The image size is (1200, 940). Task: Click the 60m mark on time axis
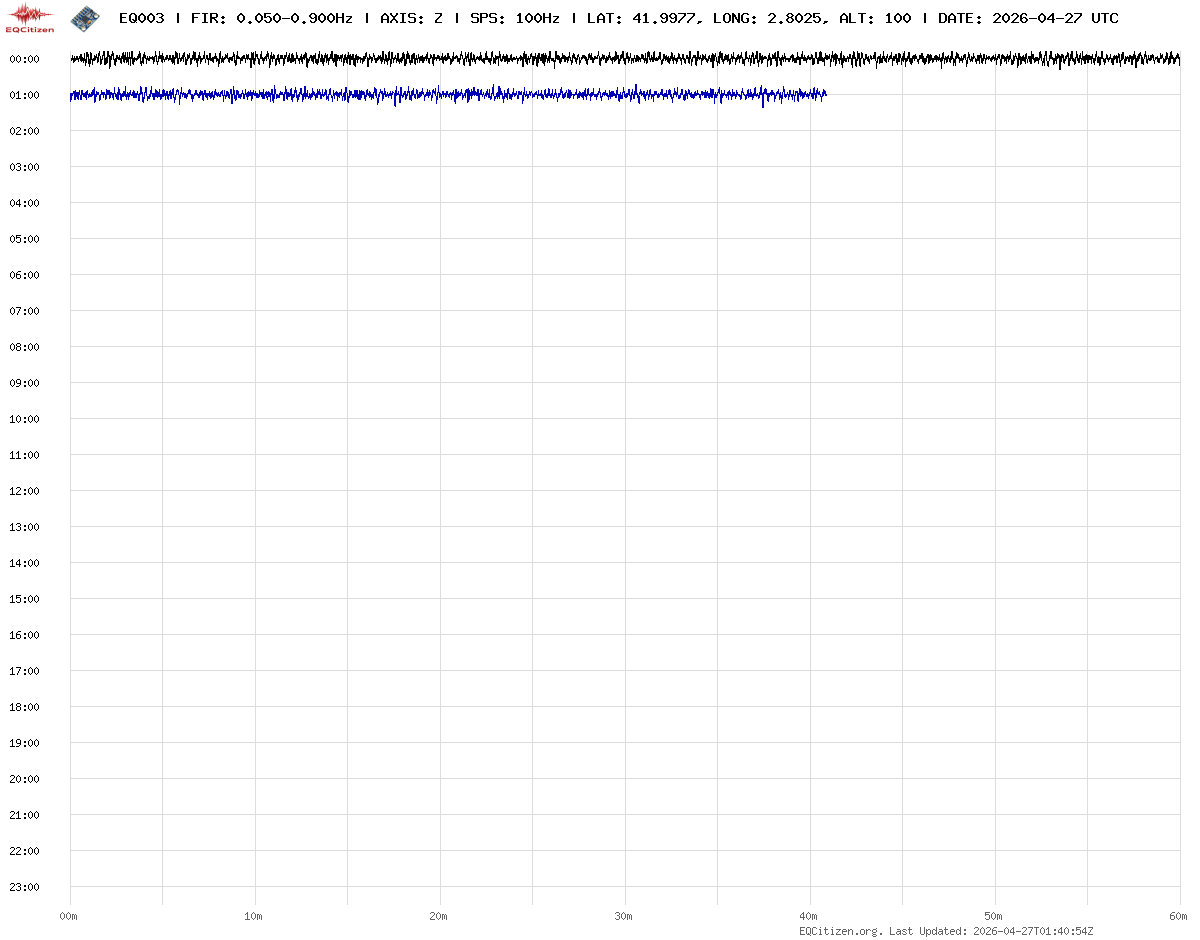coord(1179,916)
